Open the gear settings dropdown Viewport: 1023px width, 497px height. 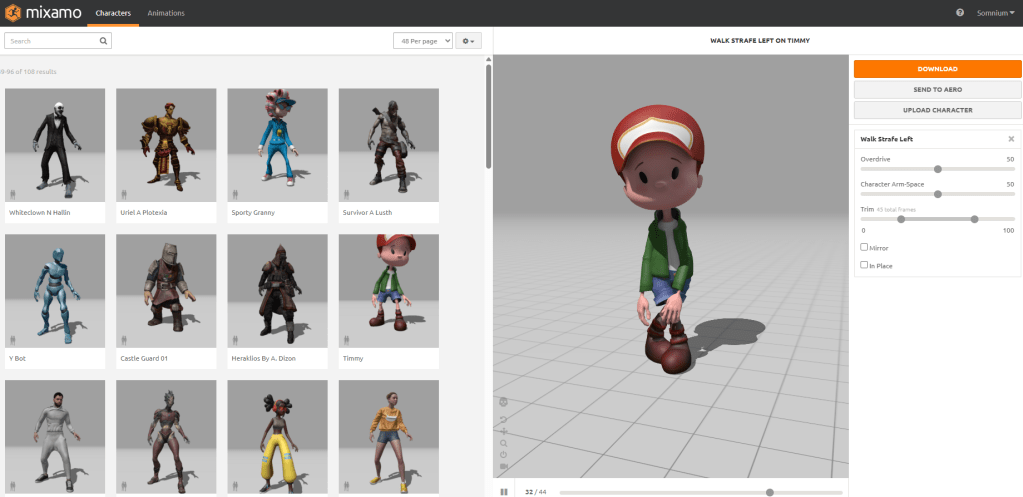[x=468, y=41]
